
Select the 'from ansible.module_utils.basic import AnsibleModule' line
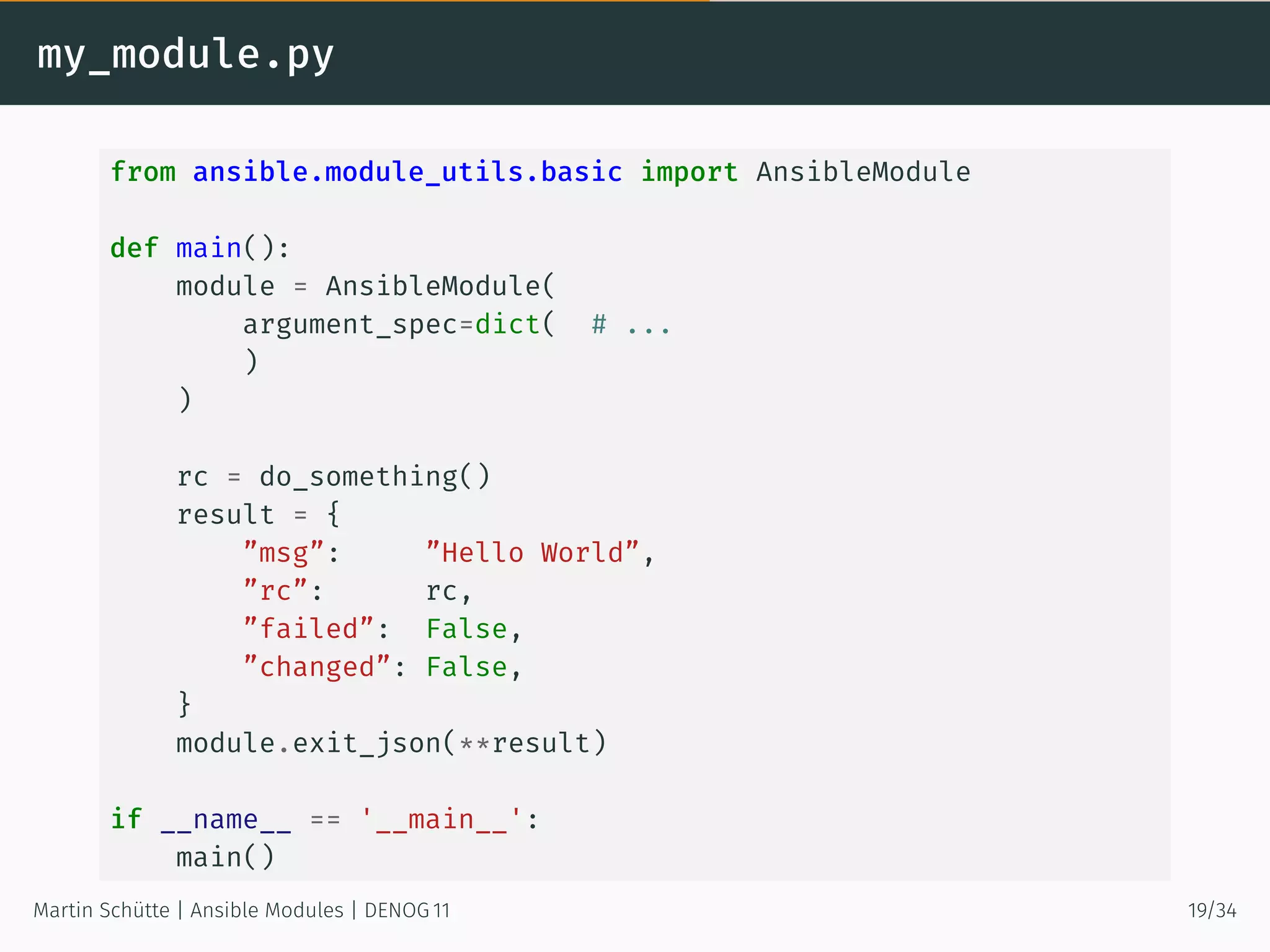coord(540,172)
